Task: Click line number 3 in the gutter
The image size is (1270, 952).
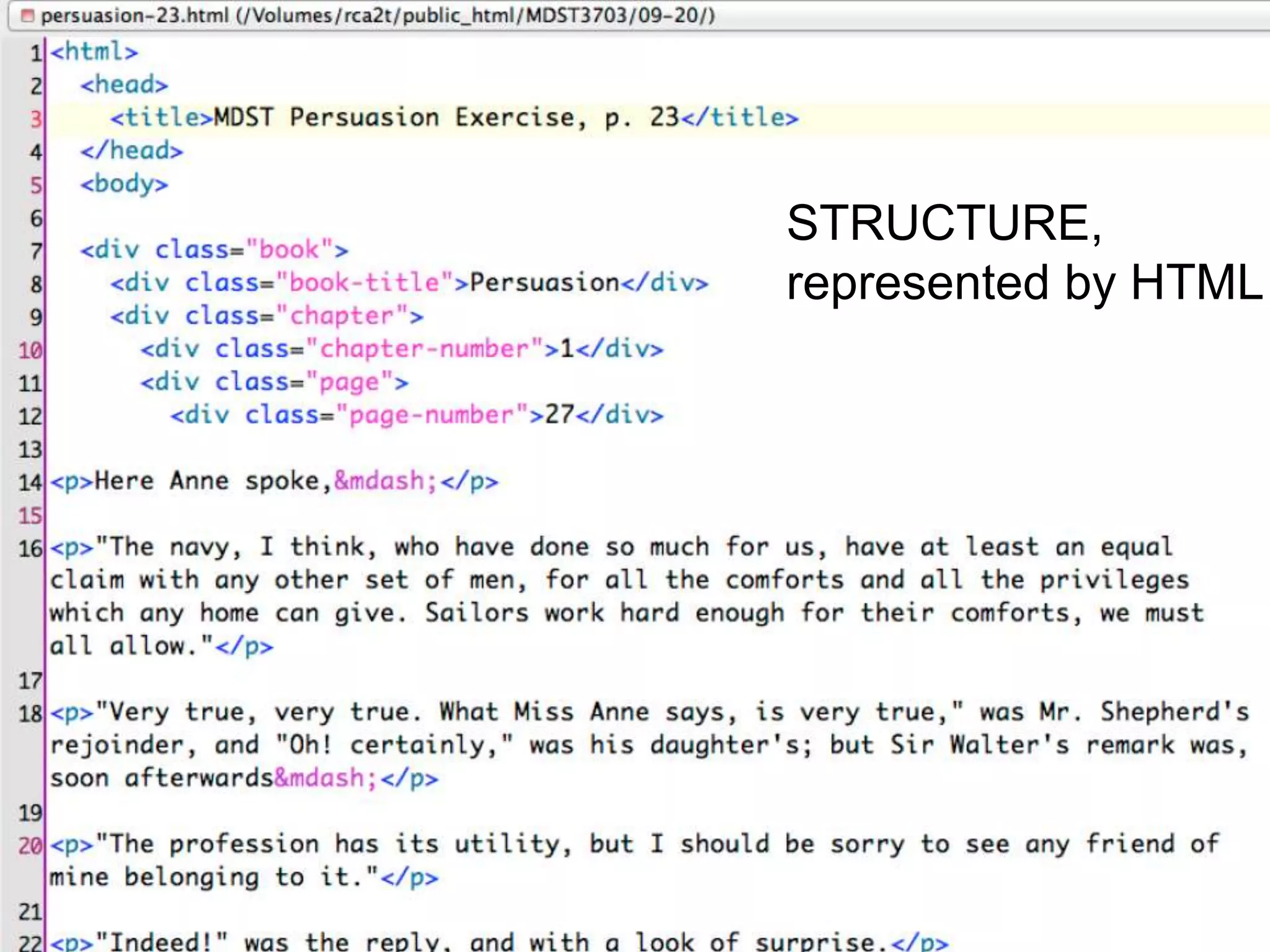Action: point(37,118)
